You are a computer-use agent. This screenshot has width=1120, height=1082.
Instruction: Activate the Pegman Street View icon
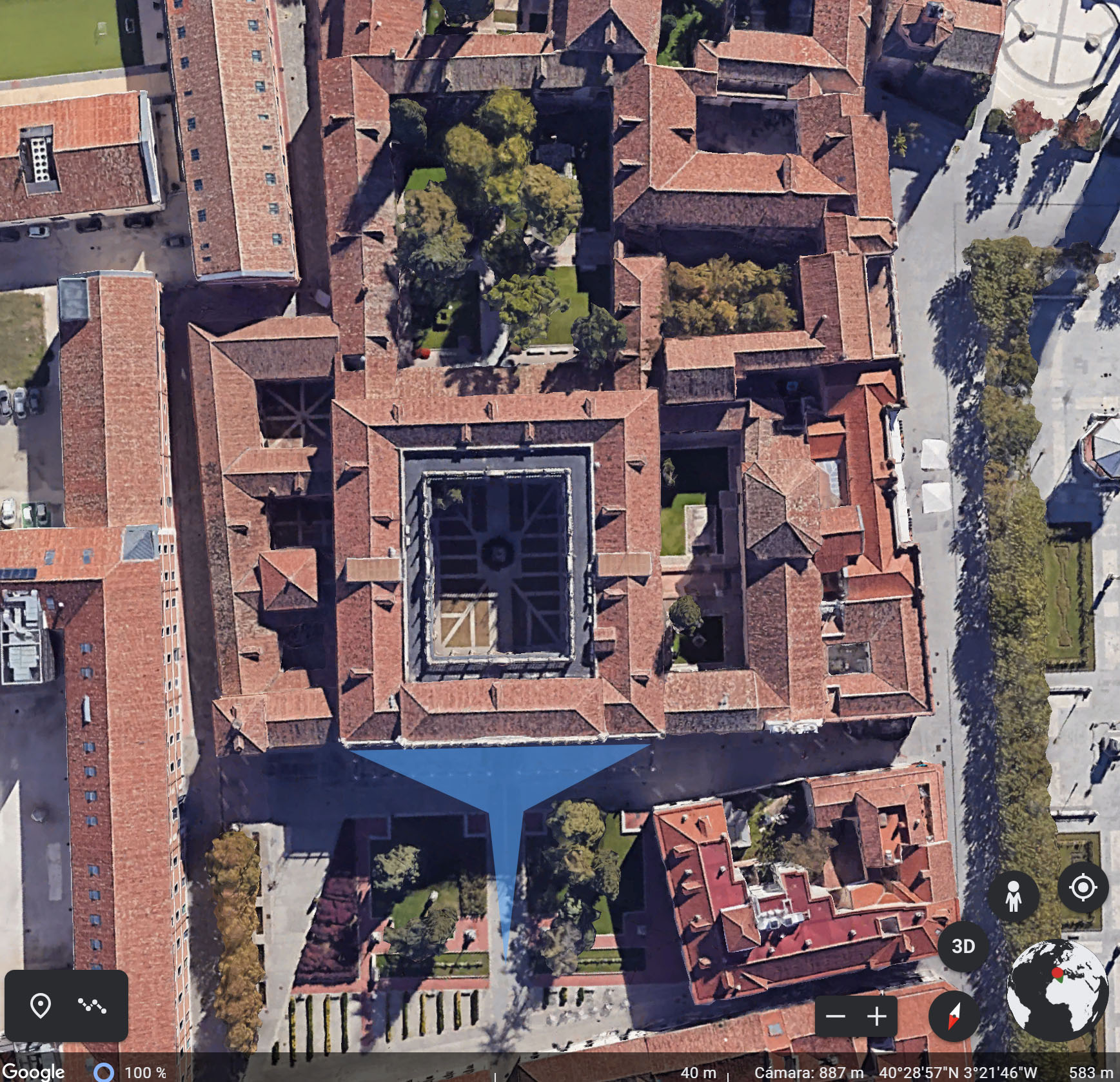click(x=1013, y=895)
